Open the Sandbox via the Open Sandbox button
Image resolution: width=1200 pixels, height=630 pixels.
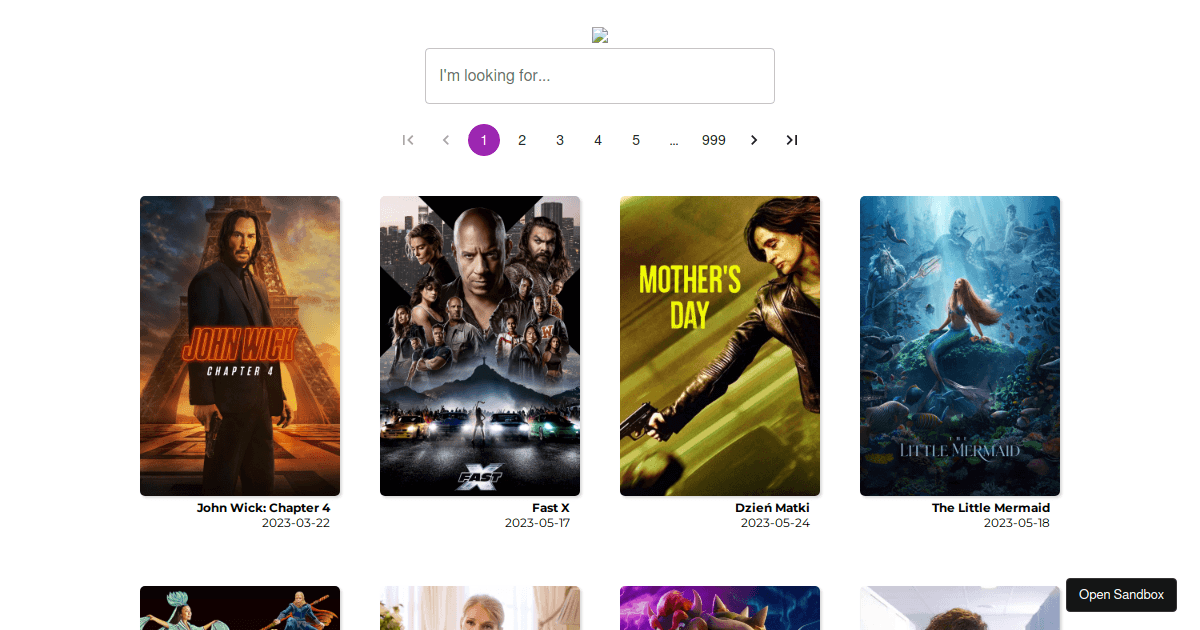point(1121,595)
